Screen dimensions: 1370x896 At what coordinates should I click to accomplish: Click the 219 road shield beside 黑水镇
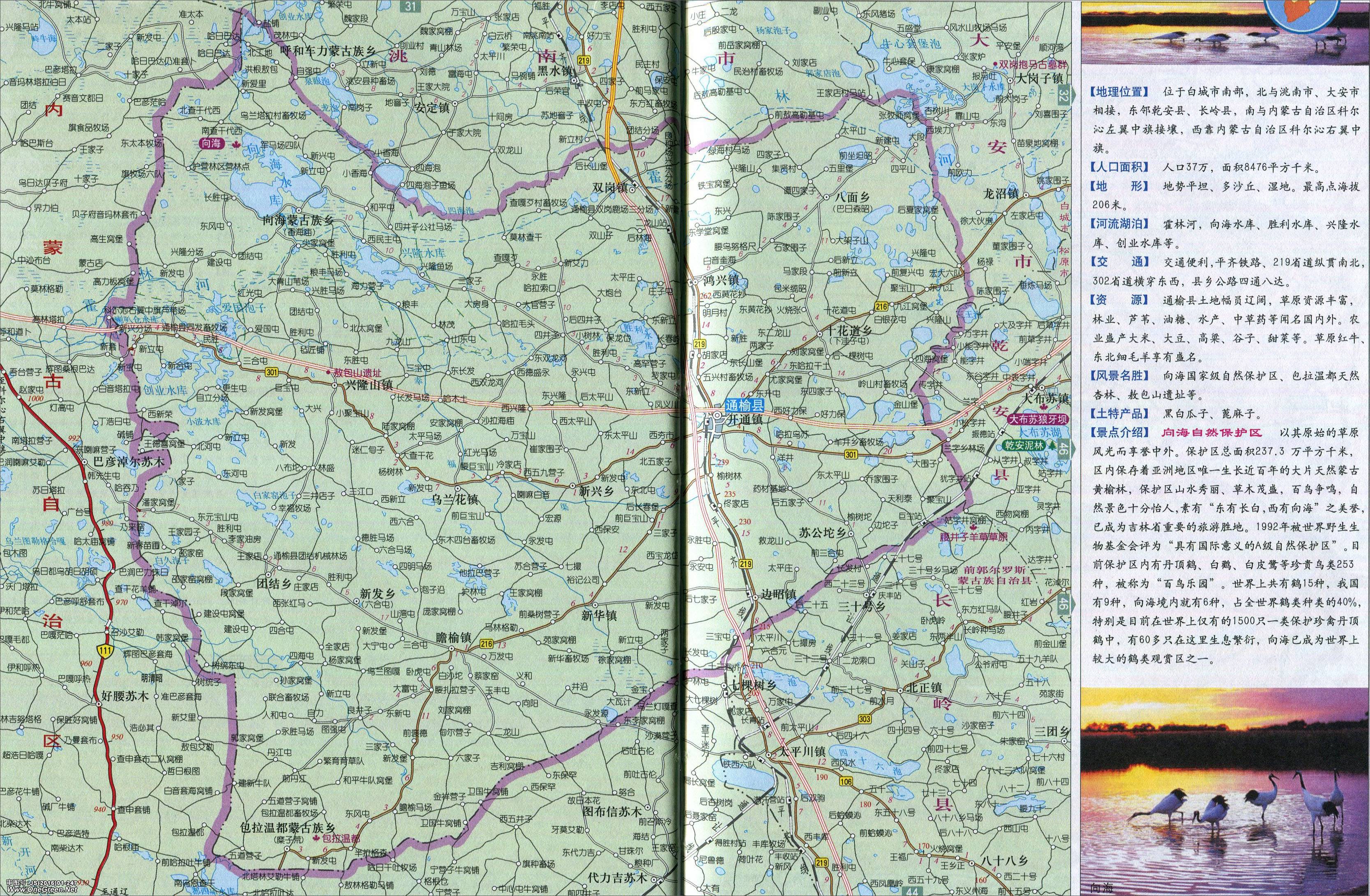point(585,60)
